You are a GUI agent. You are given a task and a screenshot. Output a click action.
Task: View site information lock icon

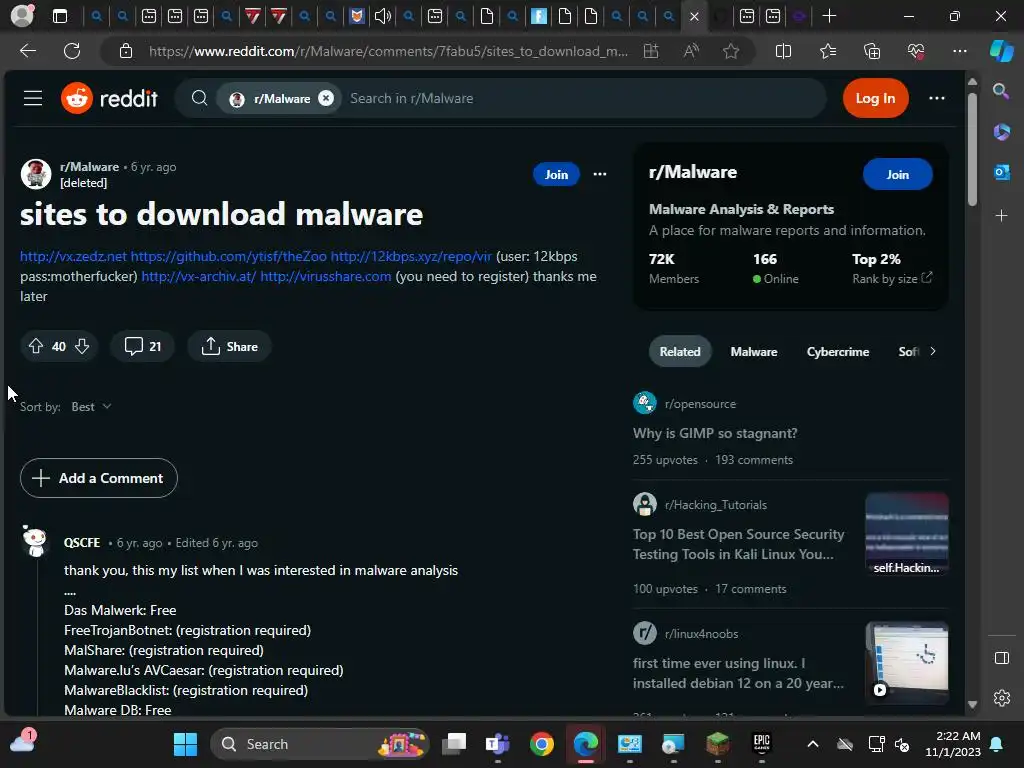coord(126,51)
